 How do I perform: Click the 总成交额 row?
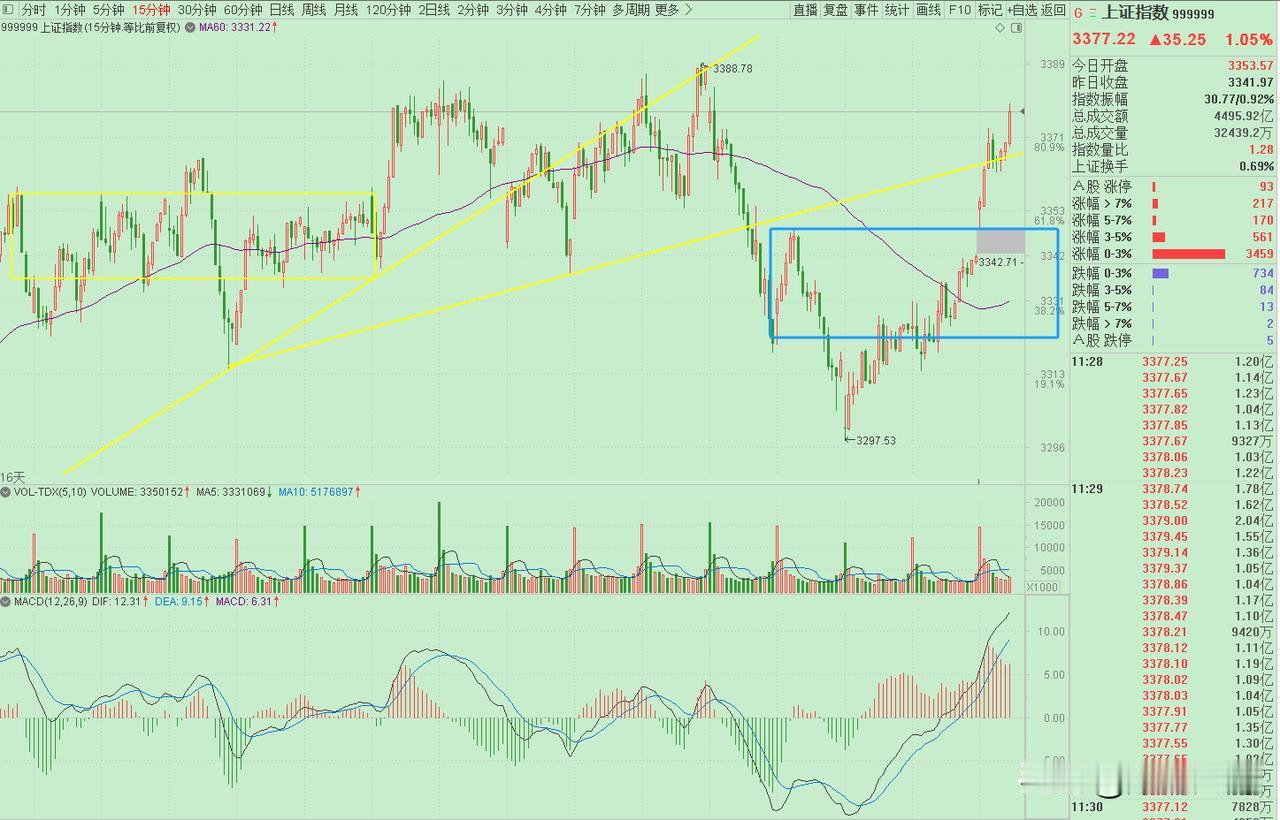click(1173, 116)
